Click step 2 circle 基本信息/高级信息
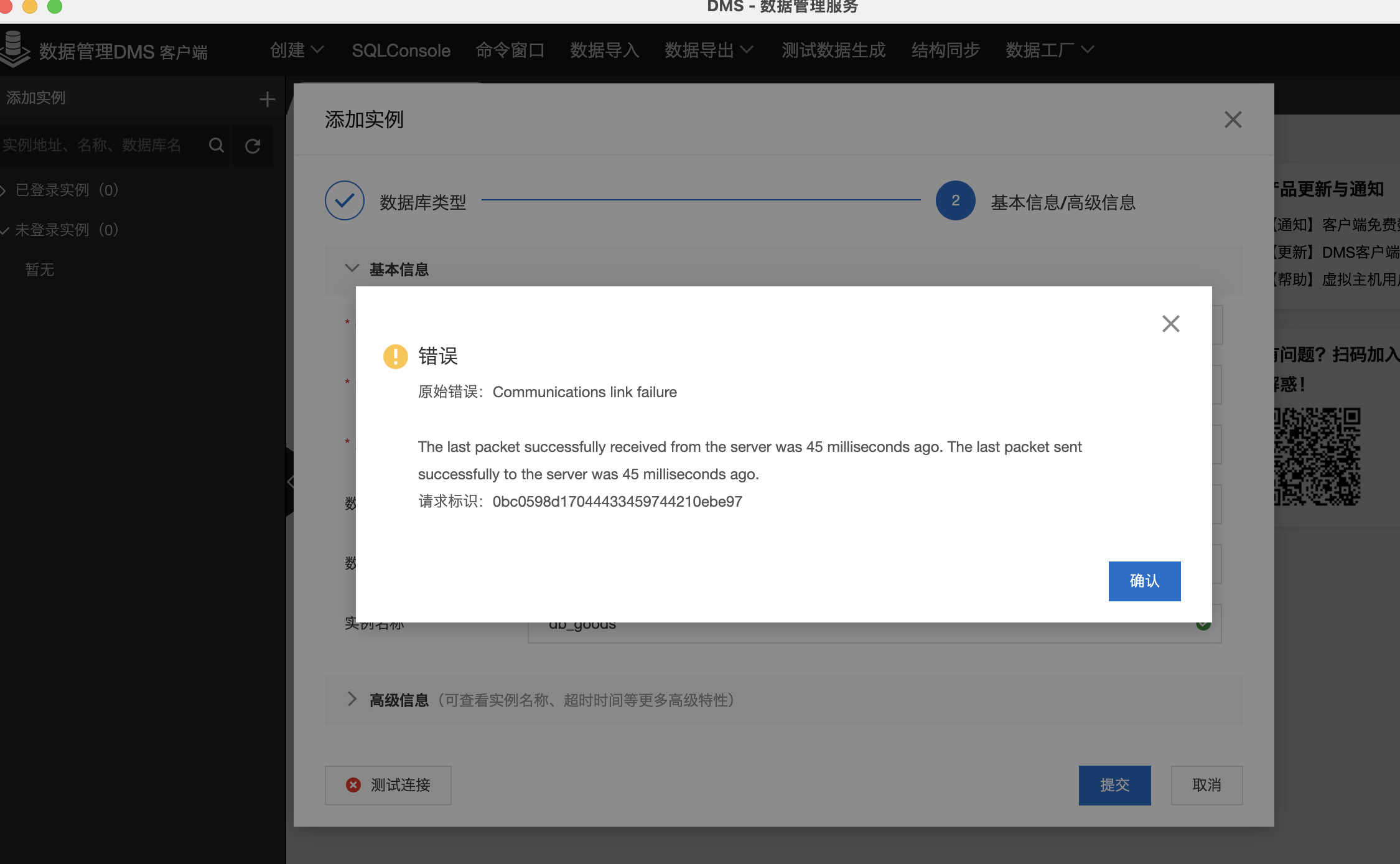Image resolution: width=1400 pixels, height=864 pixels. point(955,200)
